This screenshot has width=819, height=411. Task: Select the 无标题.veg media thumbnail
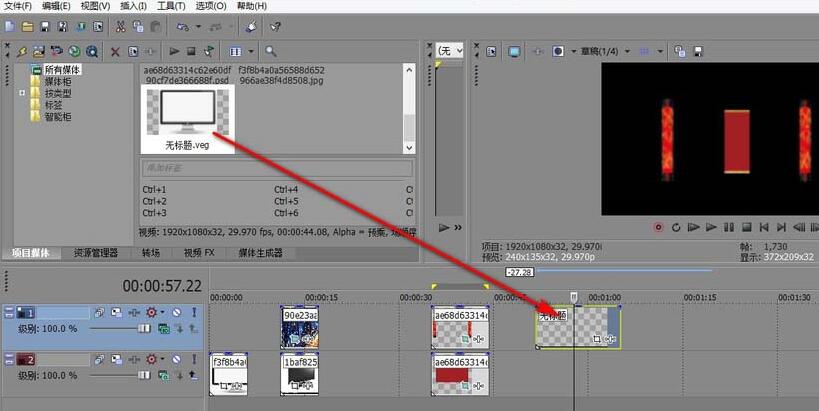189,120
